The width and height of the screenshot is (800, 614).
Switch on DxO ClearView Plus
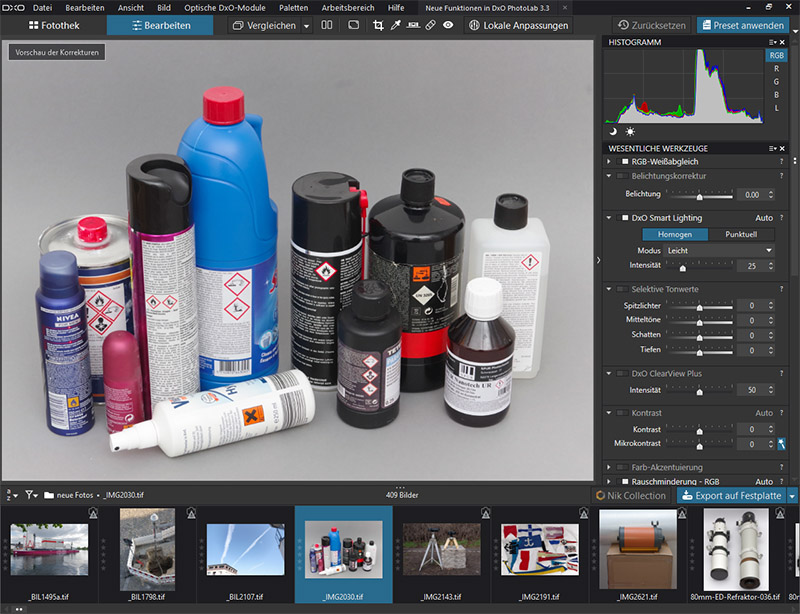[623, 373]
